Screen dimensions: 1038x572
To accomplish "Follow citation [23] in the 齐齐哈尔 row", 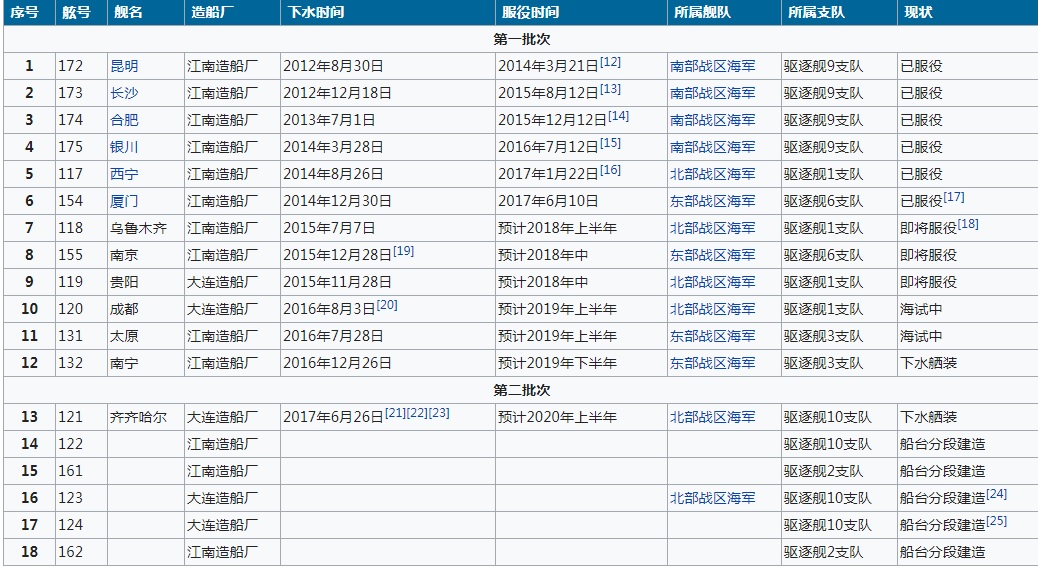I will click(439, 413).
